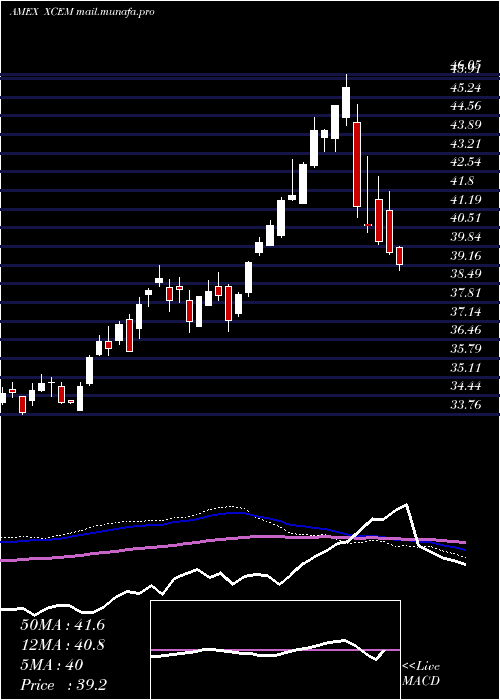Click the <<Live MACD label
This screenshot has width=500, height=700.
[421, 674]
